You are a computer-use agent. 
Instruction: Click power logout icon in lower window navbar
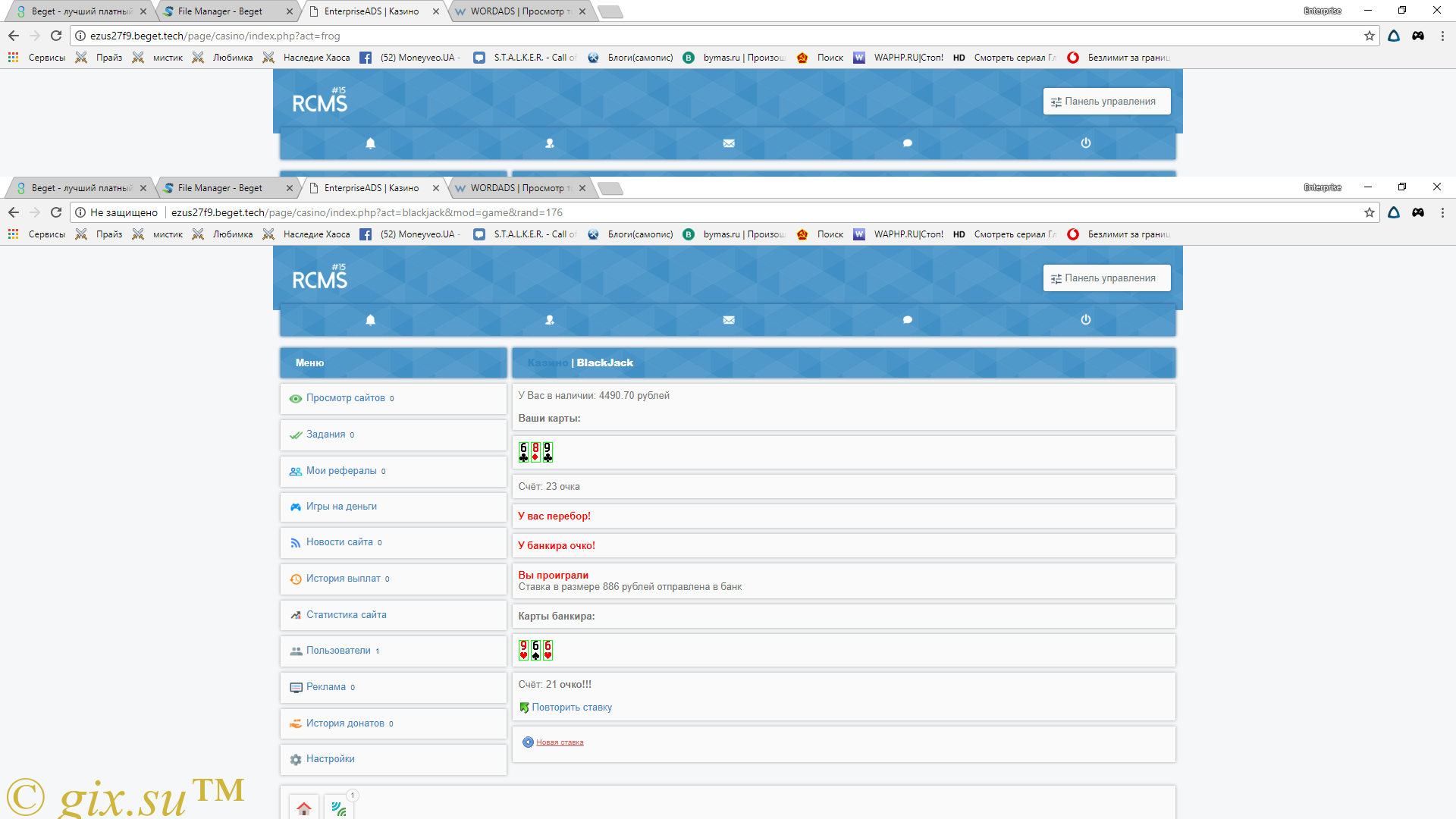[x=1086, y=320]
